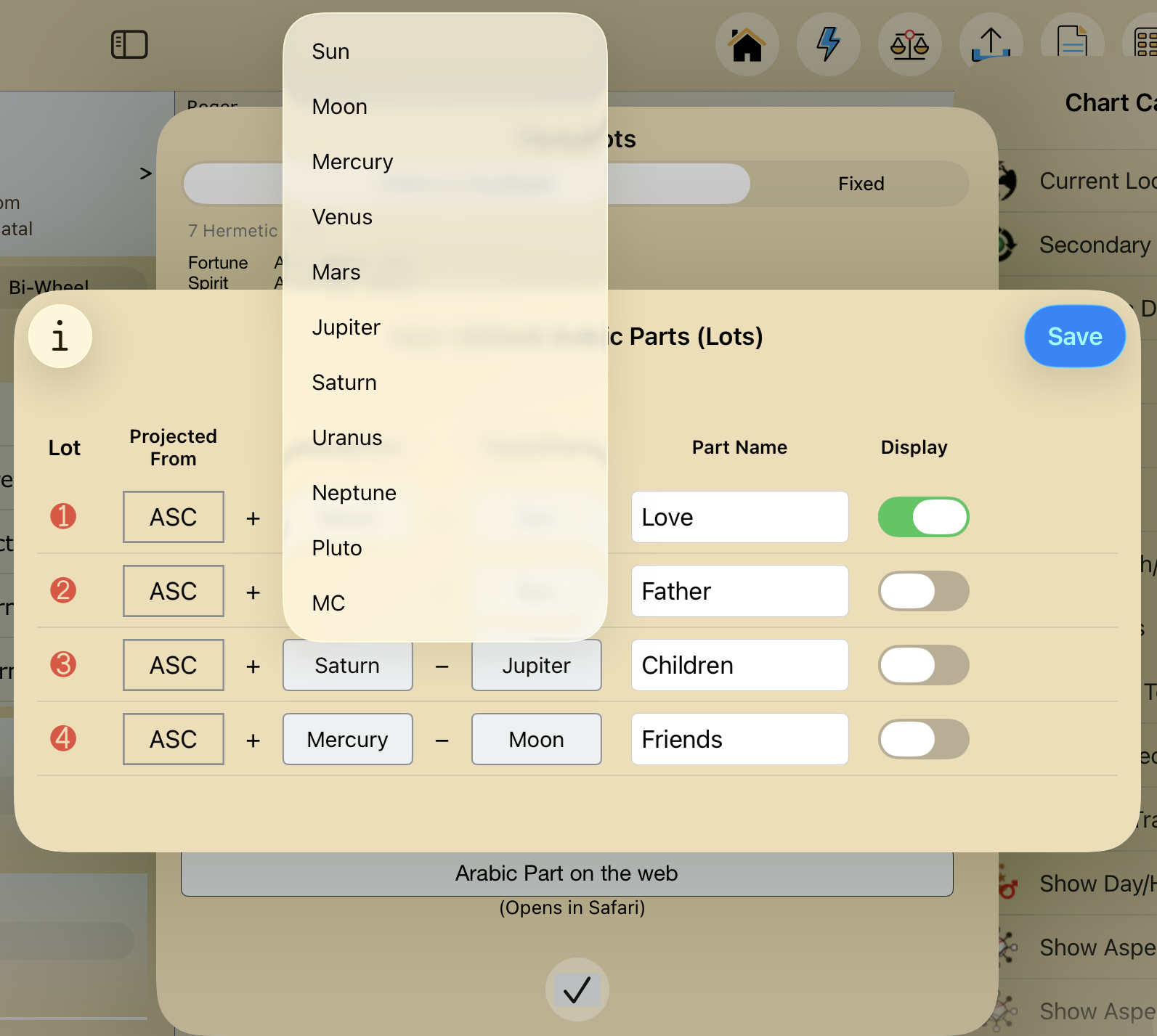Enable Display toggle for Friends
The image size is (1157, 1036).
[924, 739]
